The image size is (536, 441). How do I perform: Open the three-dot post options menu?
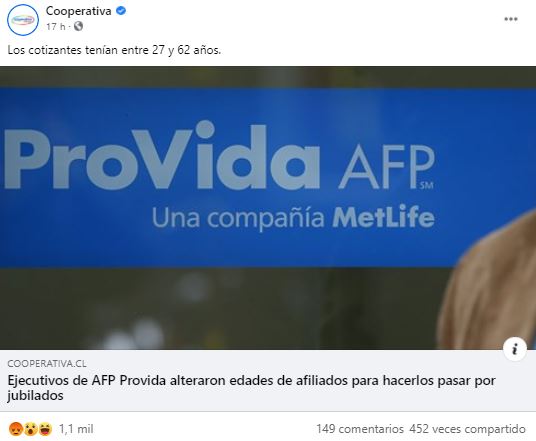pyautogui.click(x=511, y=19)
